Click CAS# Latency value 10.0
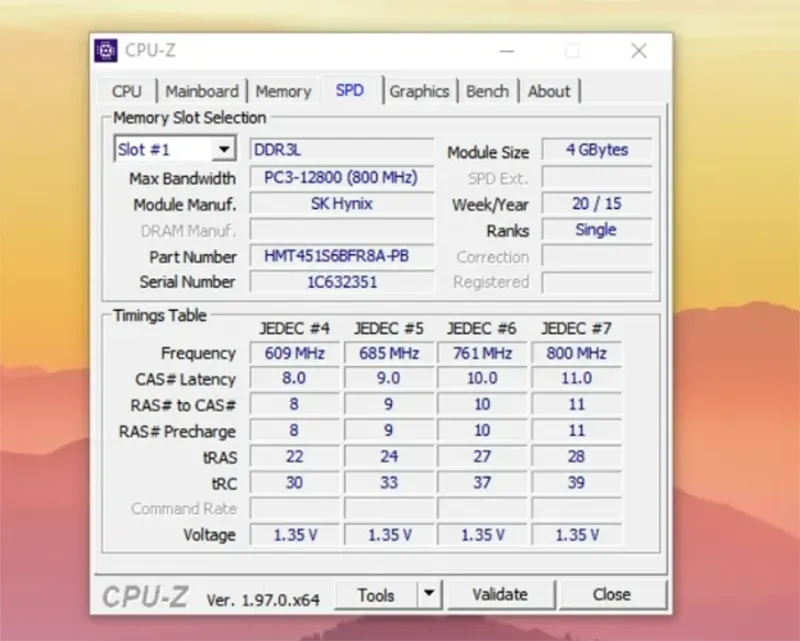 point(483,378)
